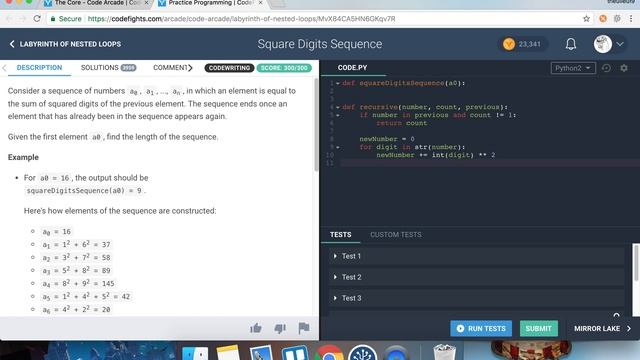Click the puzzle extension icon in Chrome

pos(617,19)
